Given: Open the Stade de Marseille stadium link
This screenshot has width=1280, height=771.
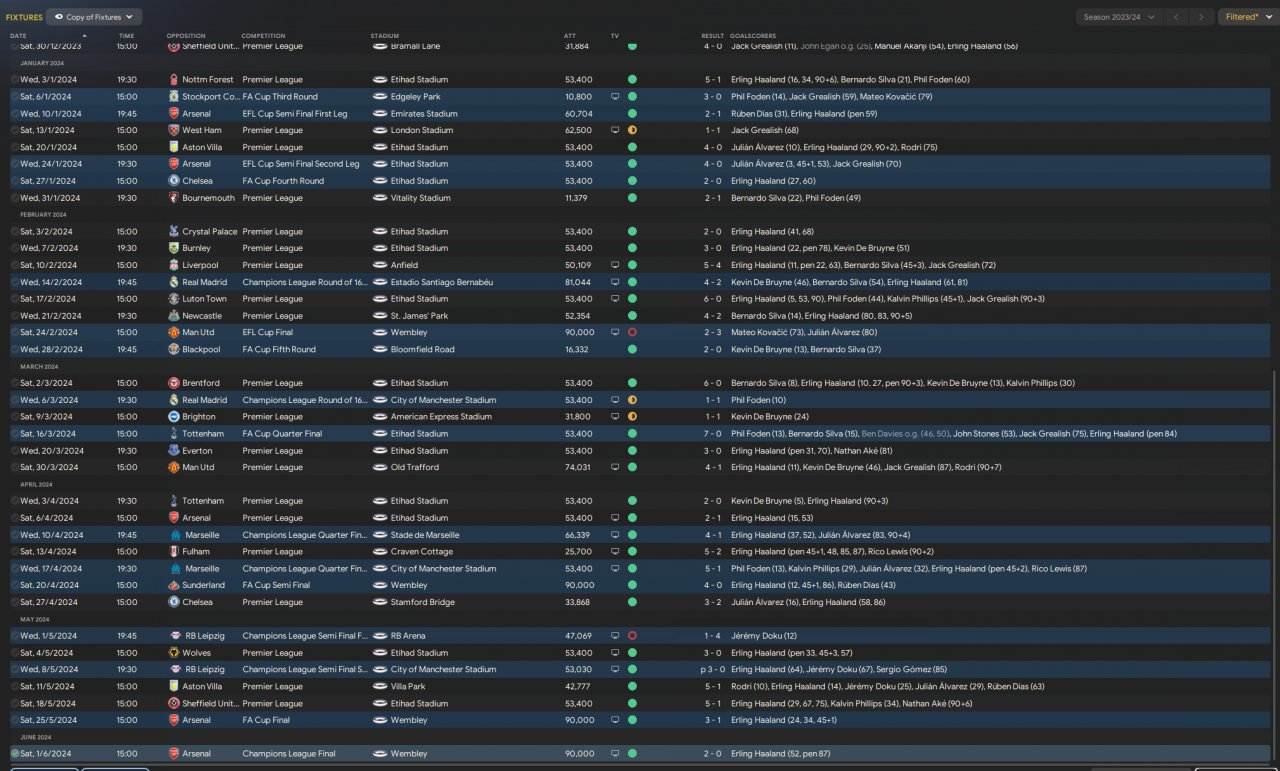Looking at the screenshot, I should point(425,535).
